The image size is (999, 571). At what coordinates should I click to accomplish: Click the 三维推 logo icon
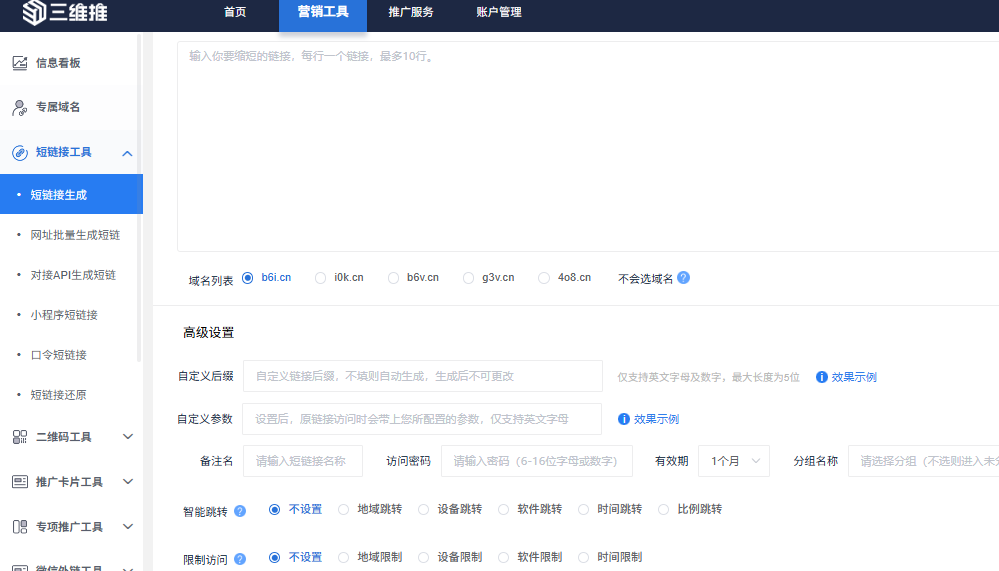(x=34, y=12)
